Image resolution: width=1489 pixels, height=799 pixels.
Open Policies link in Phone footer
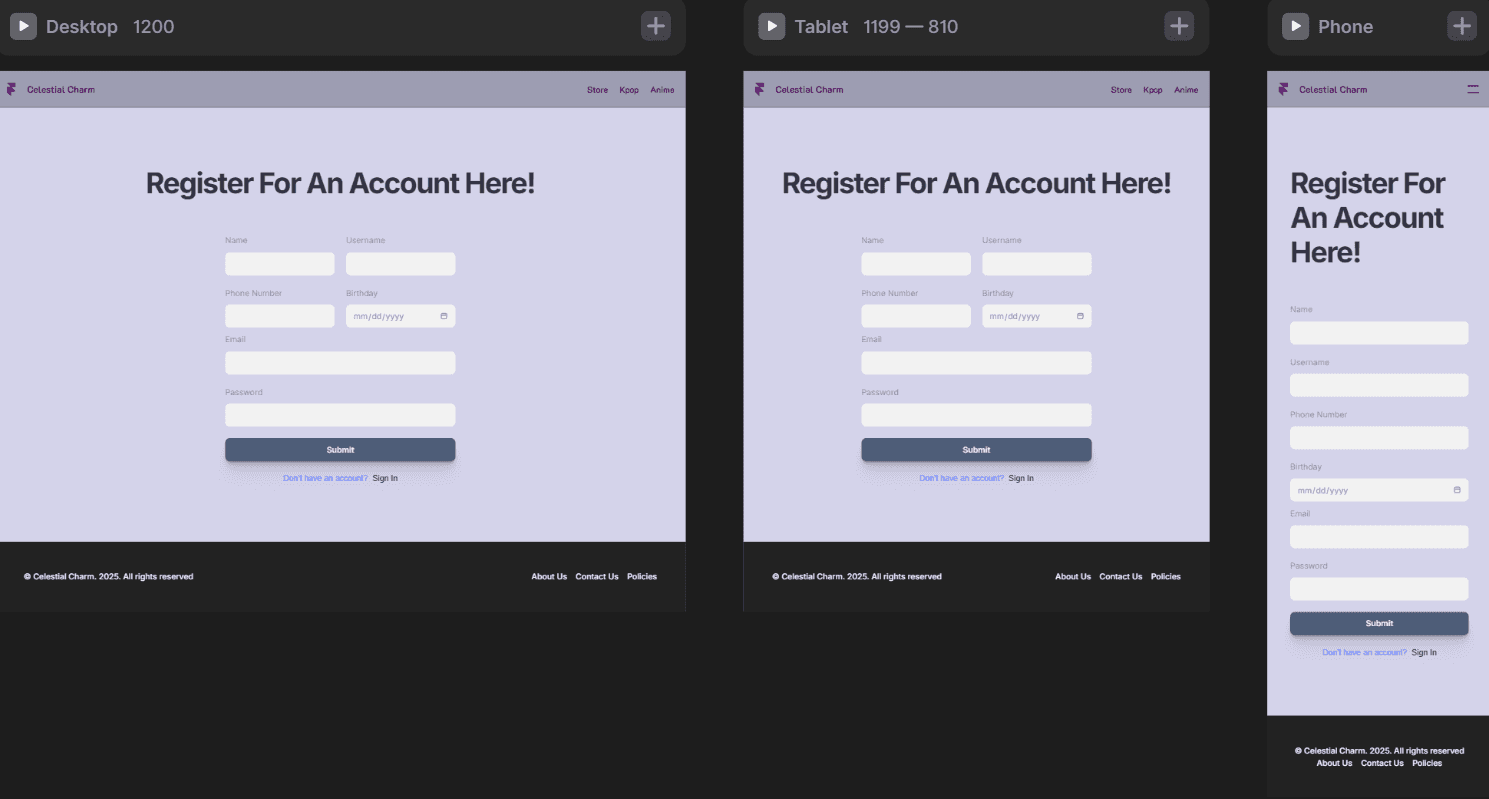(x=1427, y=763)
